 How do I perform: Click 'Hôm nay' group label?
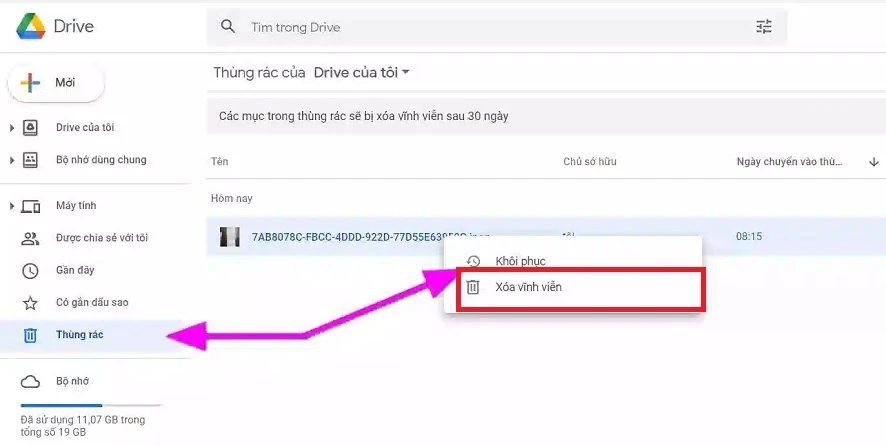232,198
